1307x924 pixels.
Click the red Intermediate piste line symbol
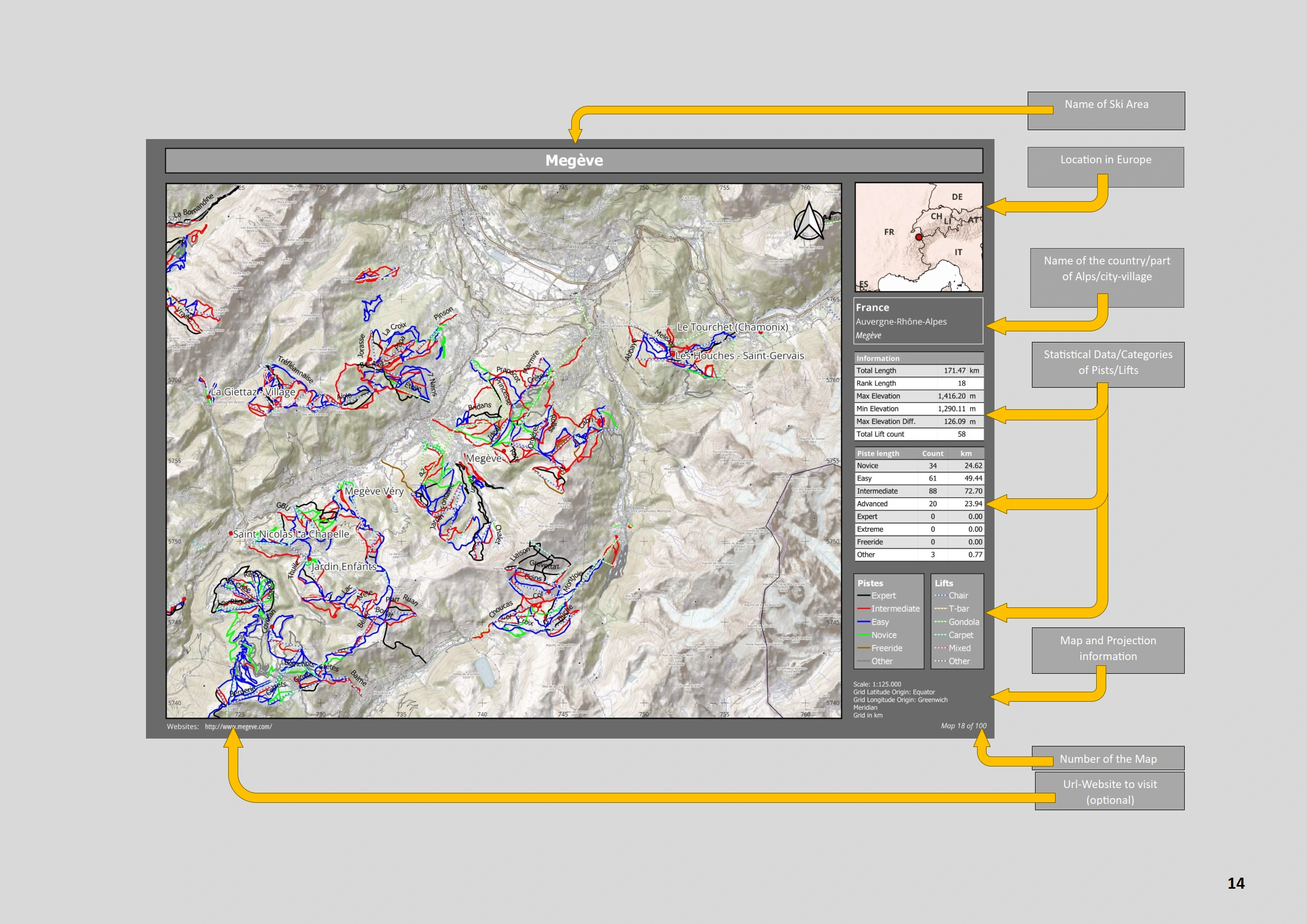[x=864, y=609]
